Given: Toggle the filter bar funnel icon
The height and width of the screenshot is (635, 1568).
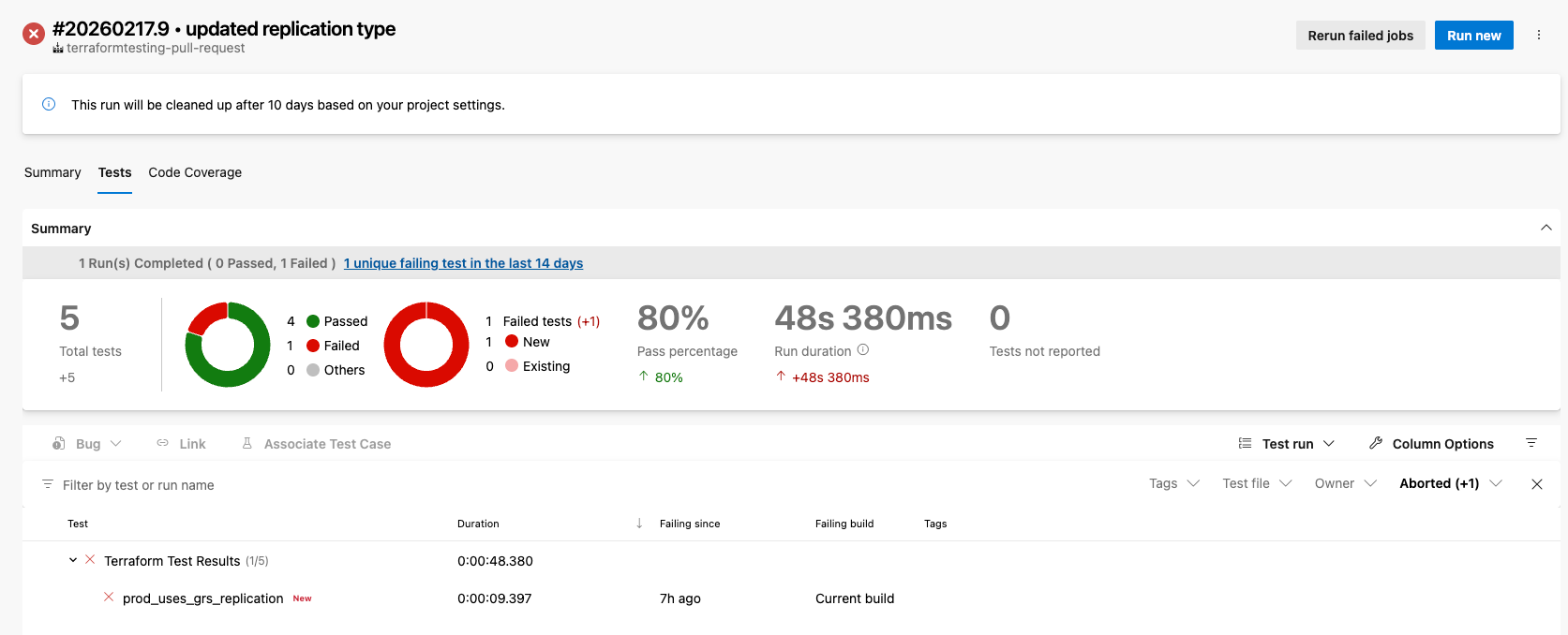Looking at the screenshot, I should click(1531, 443).
